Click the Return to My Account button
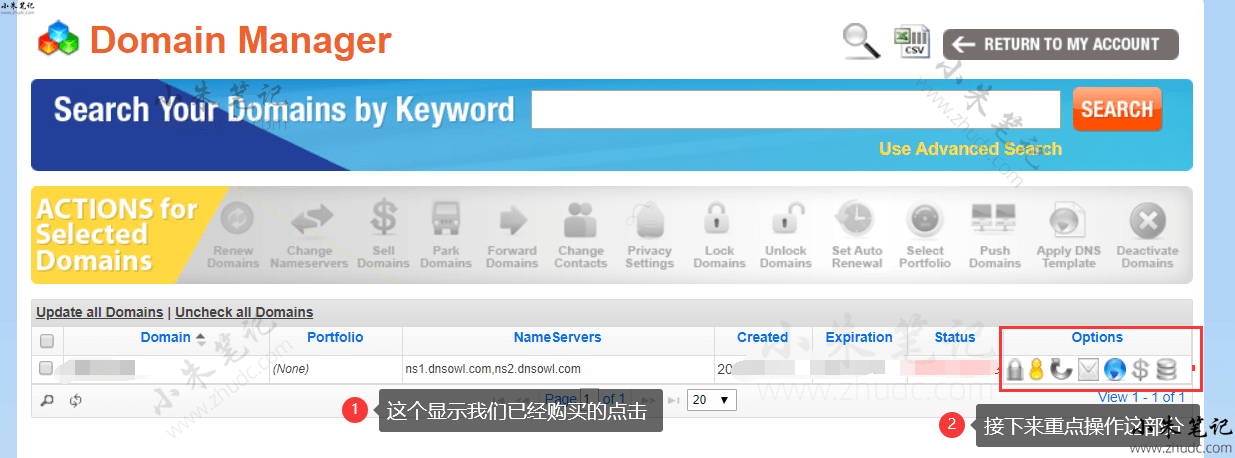Screen dimensions: 1235x458 [1060, 44]
